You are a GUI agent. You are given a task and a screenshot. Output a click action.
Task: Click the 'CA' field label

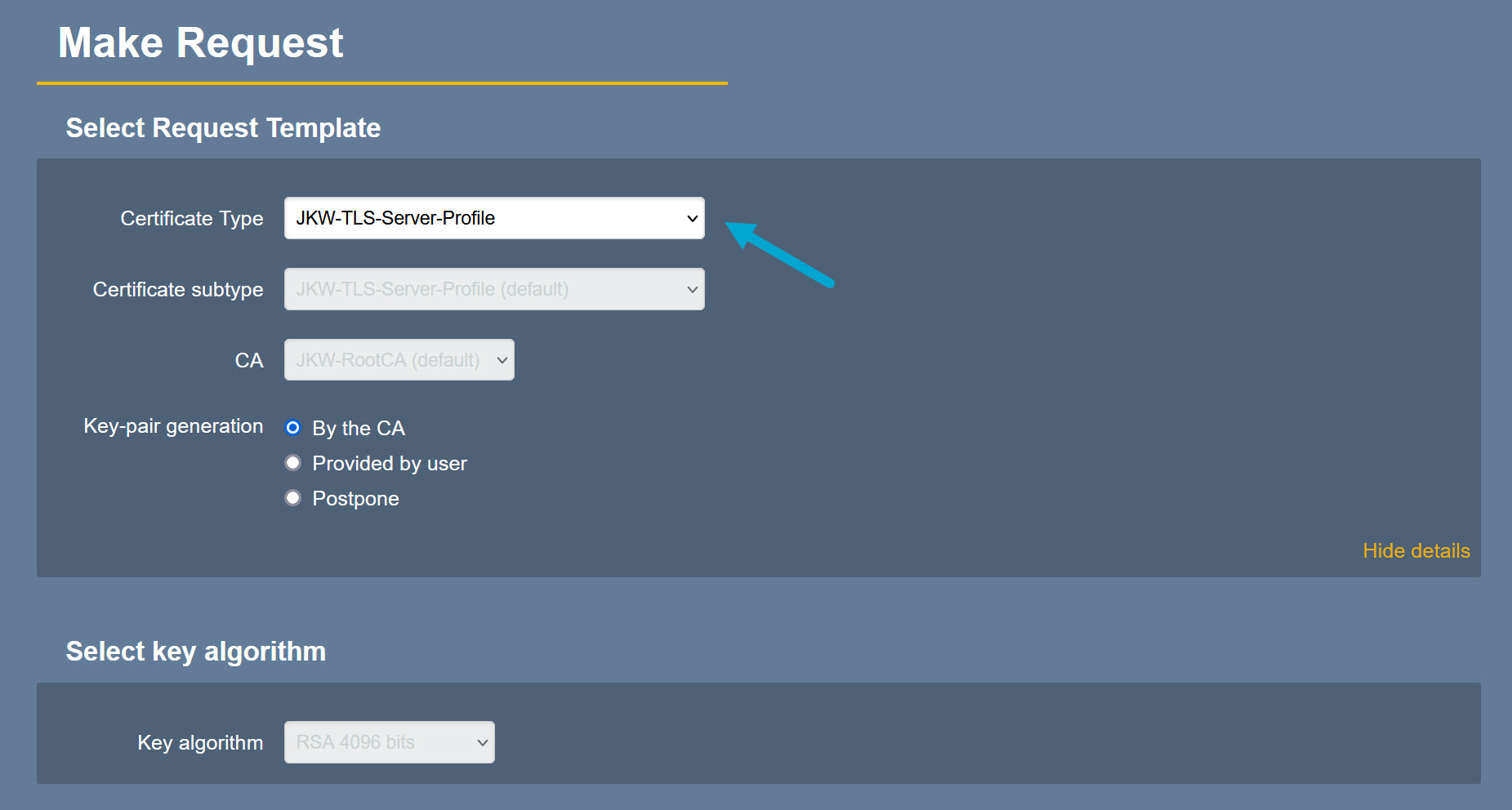[249, 361]
